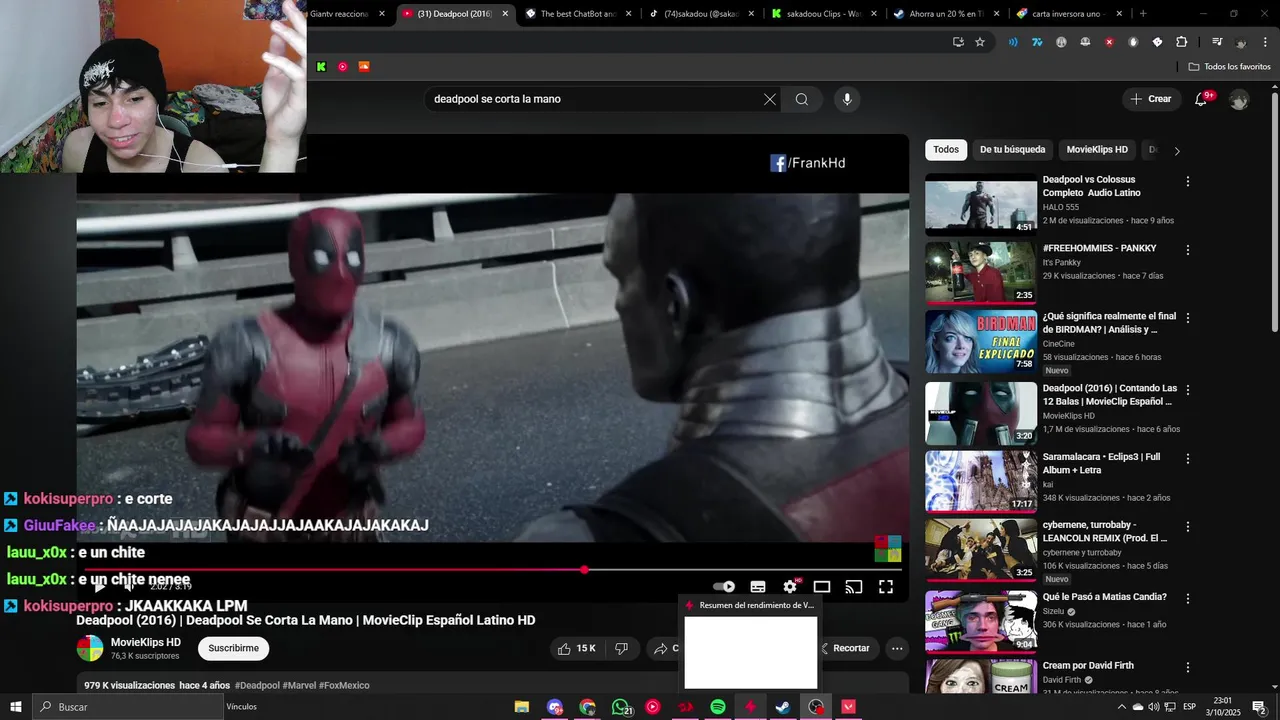The image size is (1280, 720).
Task: Open Deadpool vs Colossus thumbnail
Action: coord(981,205)
